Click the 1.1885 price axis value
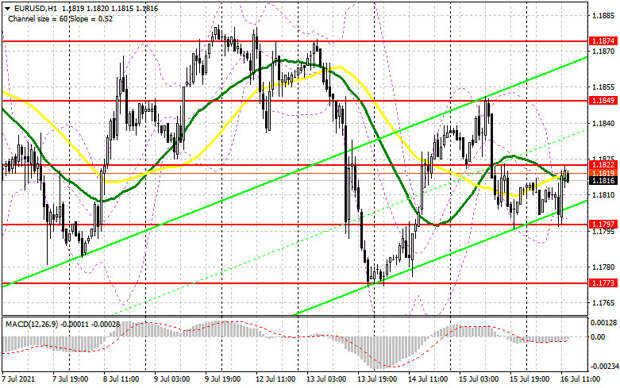Image resolution: width=620 pixels, height=388 pixels. [x=603, y=16]
